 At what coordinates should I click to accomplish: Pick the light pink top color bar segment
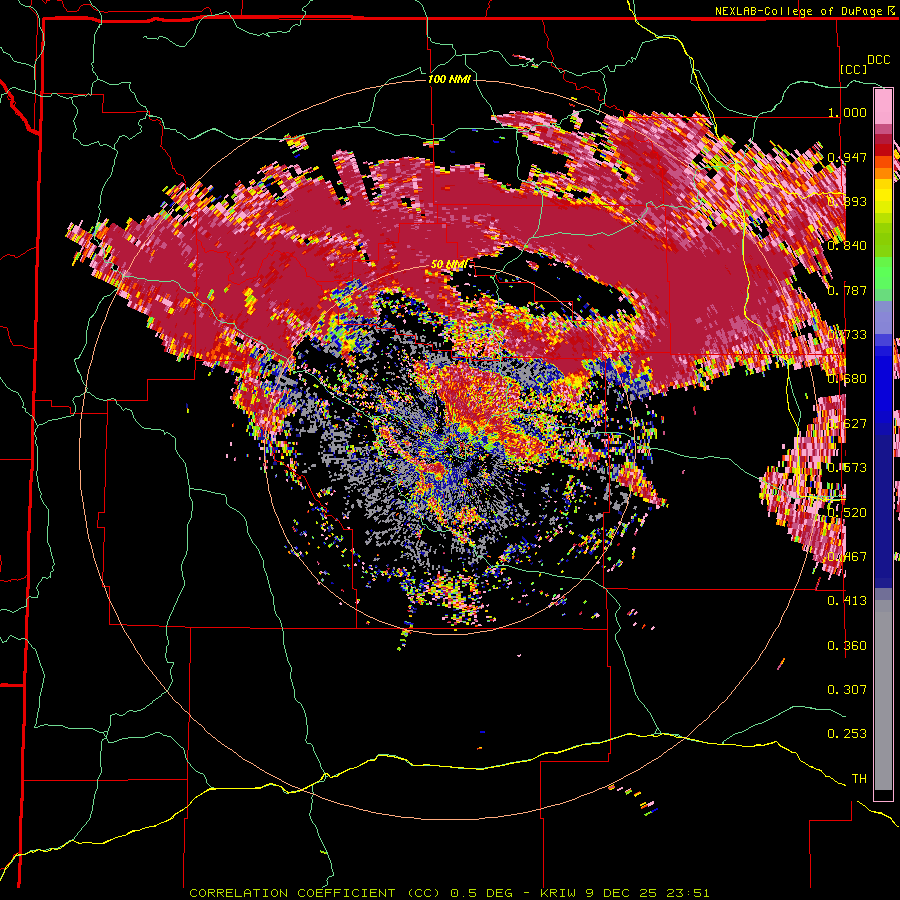click(x=883, y=106)
